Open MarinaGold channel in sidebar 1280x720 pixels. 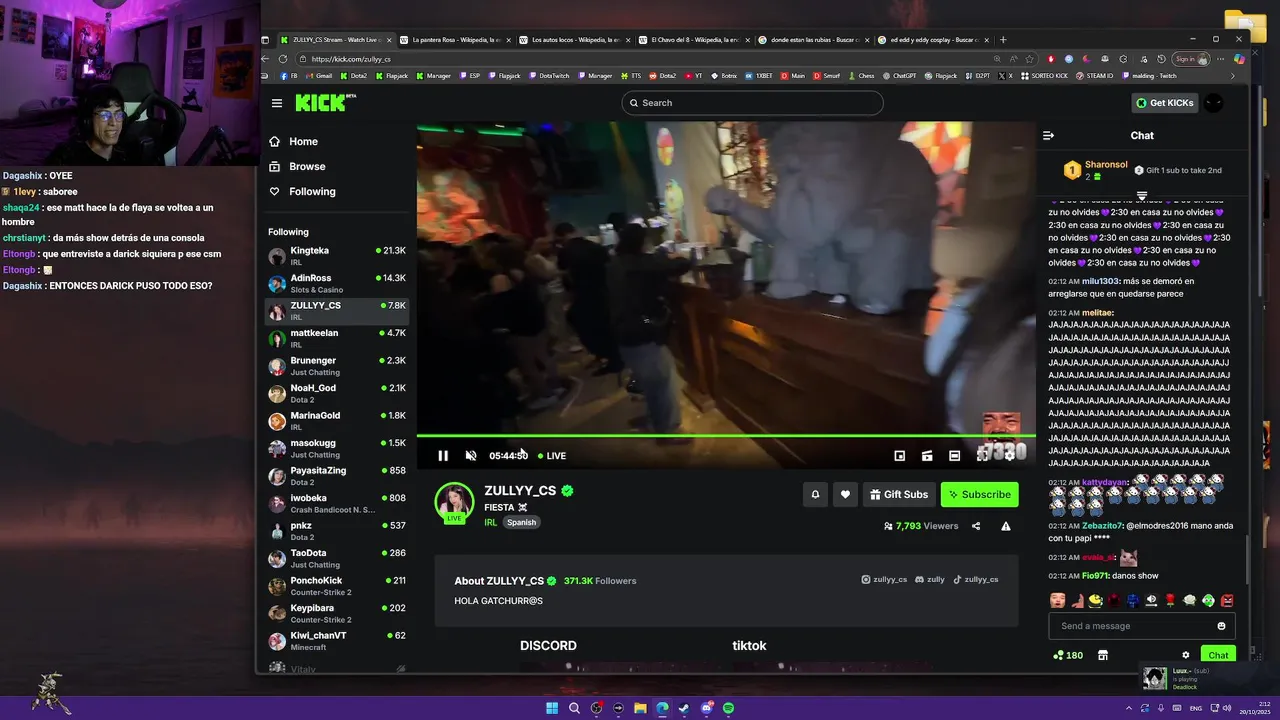pyautogui.click(x=337, y=421)
